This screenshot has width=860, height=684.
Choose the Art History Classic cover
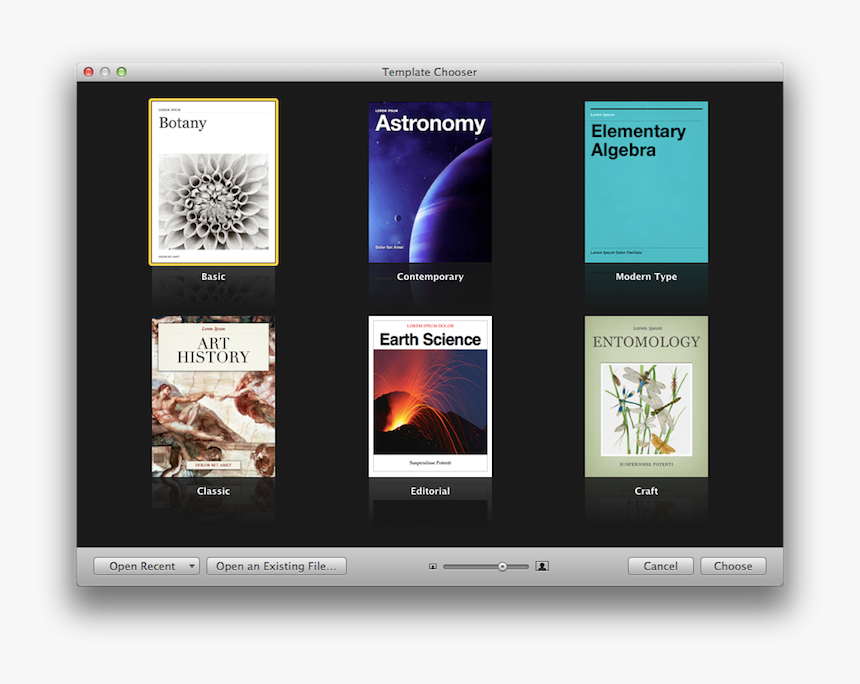(213, 397)
